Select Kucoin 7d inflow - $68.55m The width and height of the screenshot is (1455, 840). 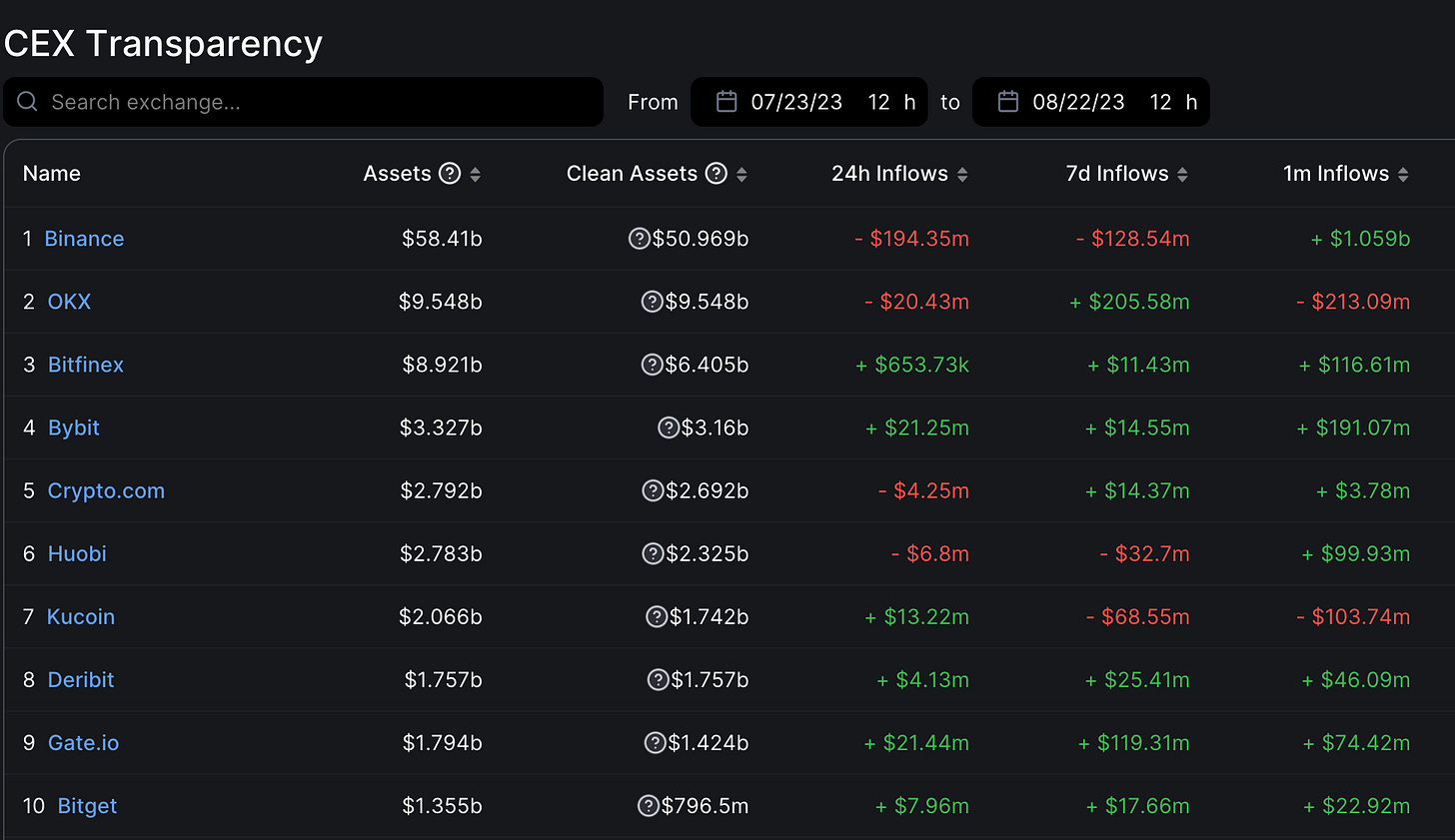click(1137, 616)
